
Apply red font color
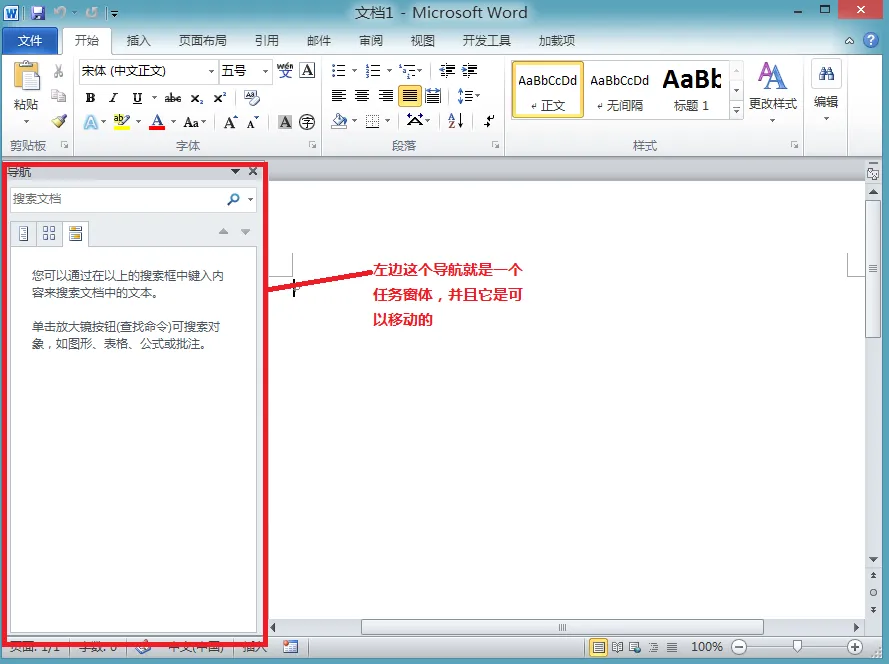tap(157, 122)
